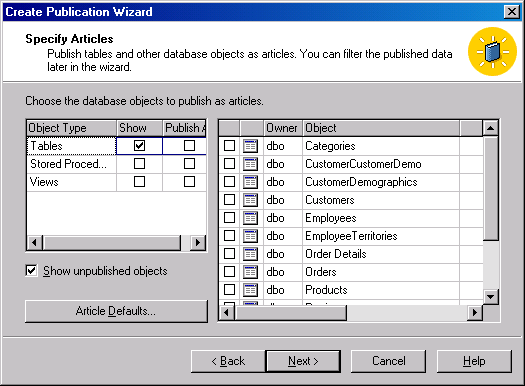
Task: Click the table icon beside CustomerDemographics
Action: (250, 182)
